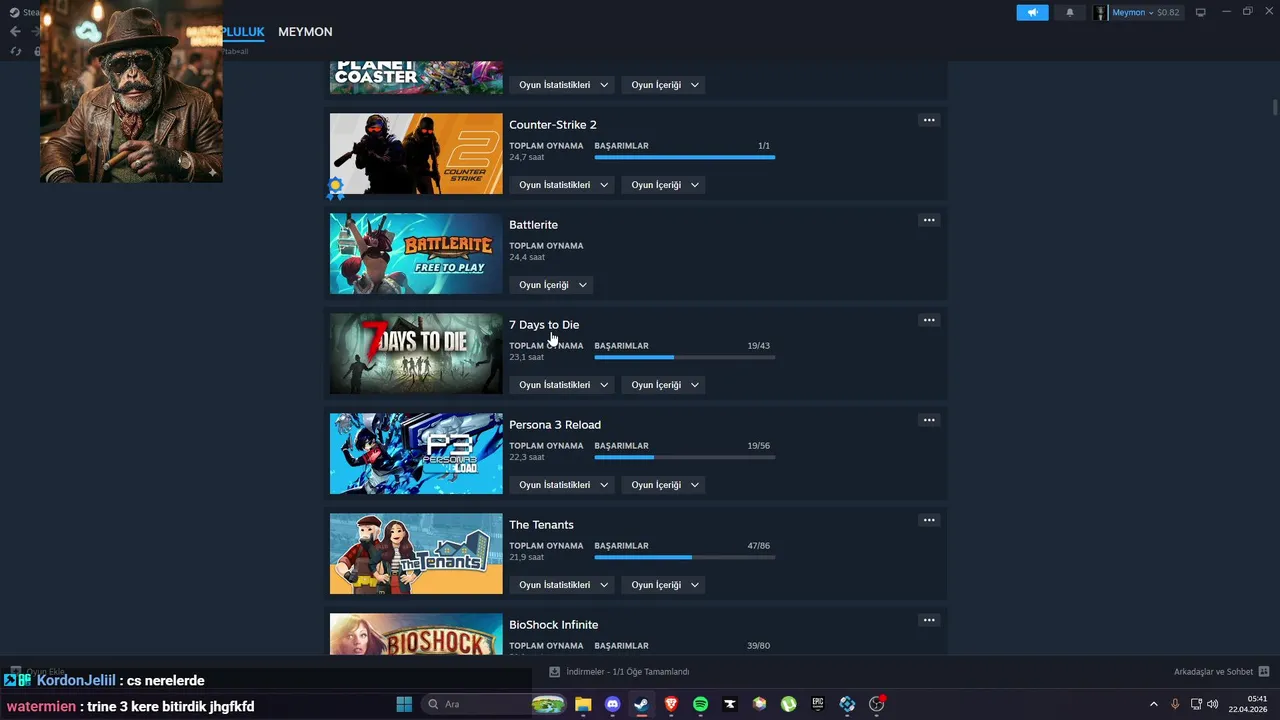
Task: Open the Windows Start menu
Action: [404, 704]
